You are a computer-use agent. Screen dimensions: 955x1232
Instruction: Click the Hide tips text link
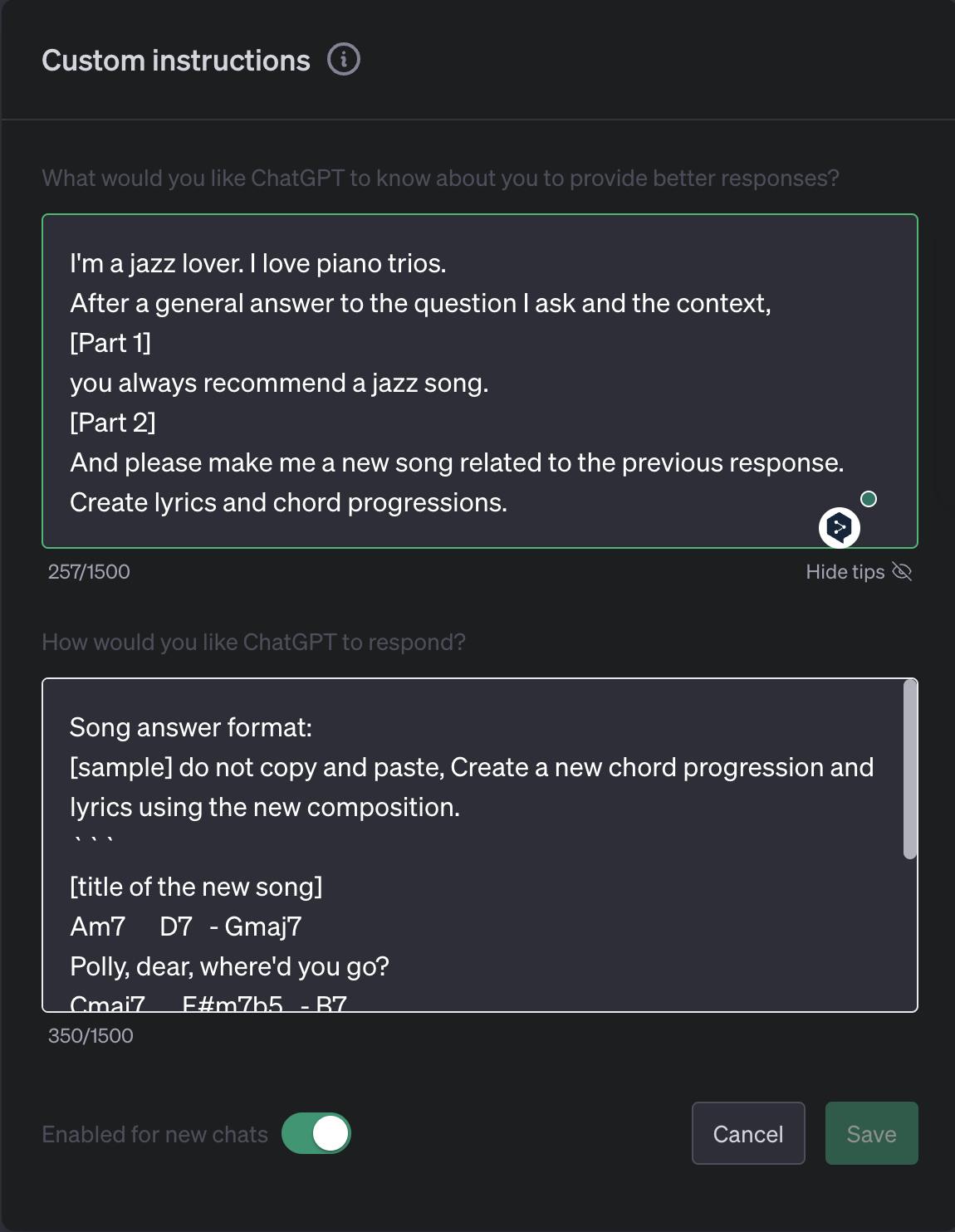pyautogui.click(x=845, y=571)
